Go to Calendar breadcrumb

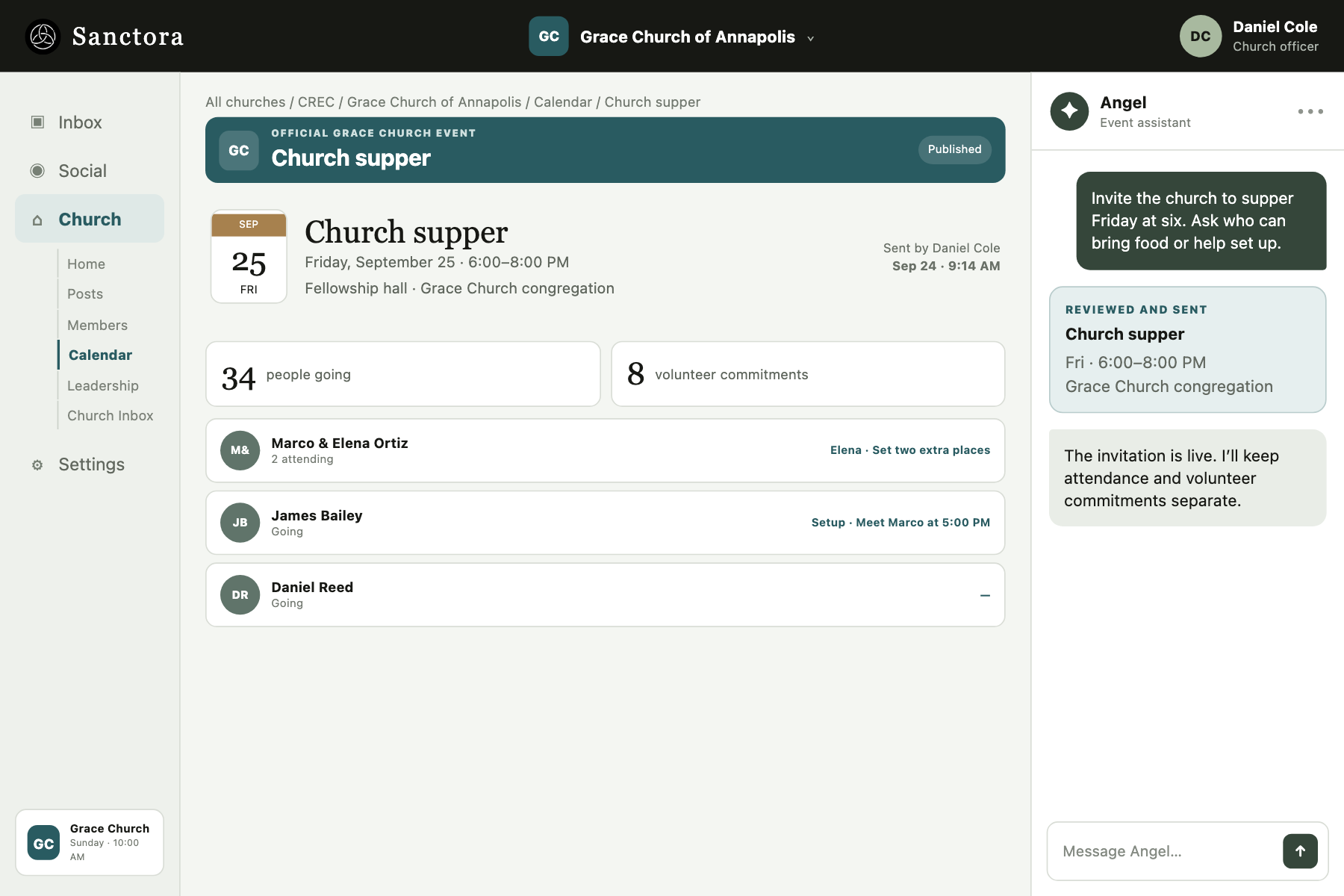563,102
